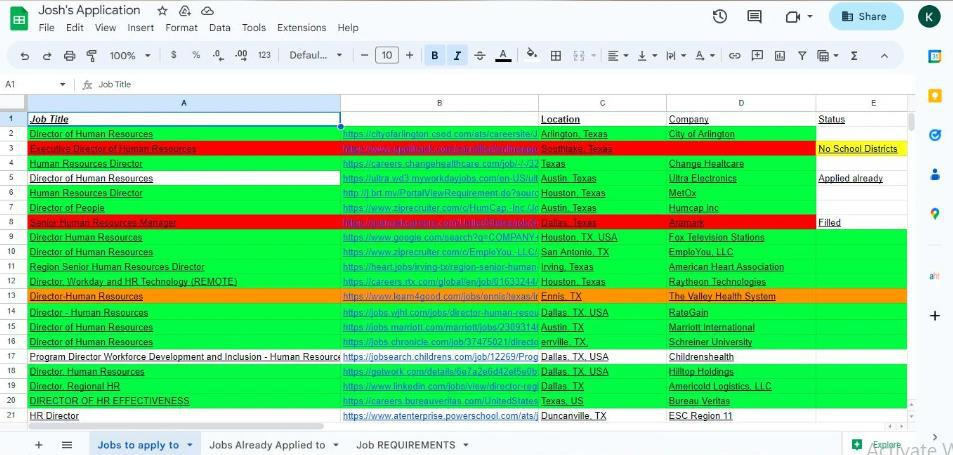Open zoom level 100% dropdown

(130, 55)
